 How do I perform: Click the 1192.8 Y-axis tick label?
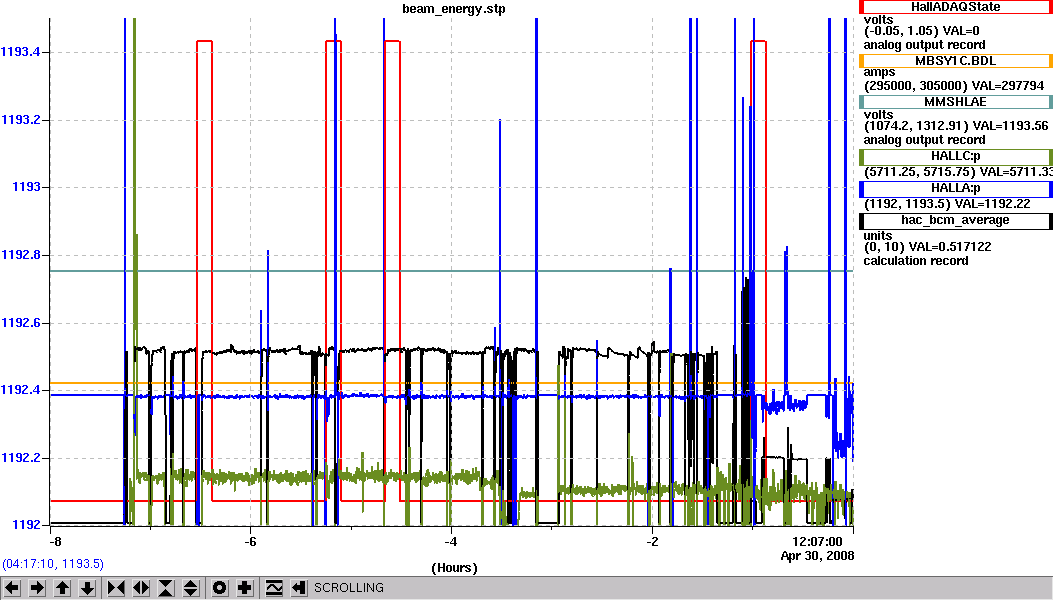click(x=21, y=255)
